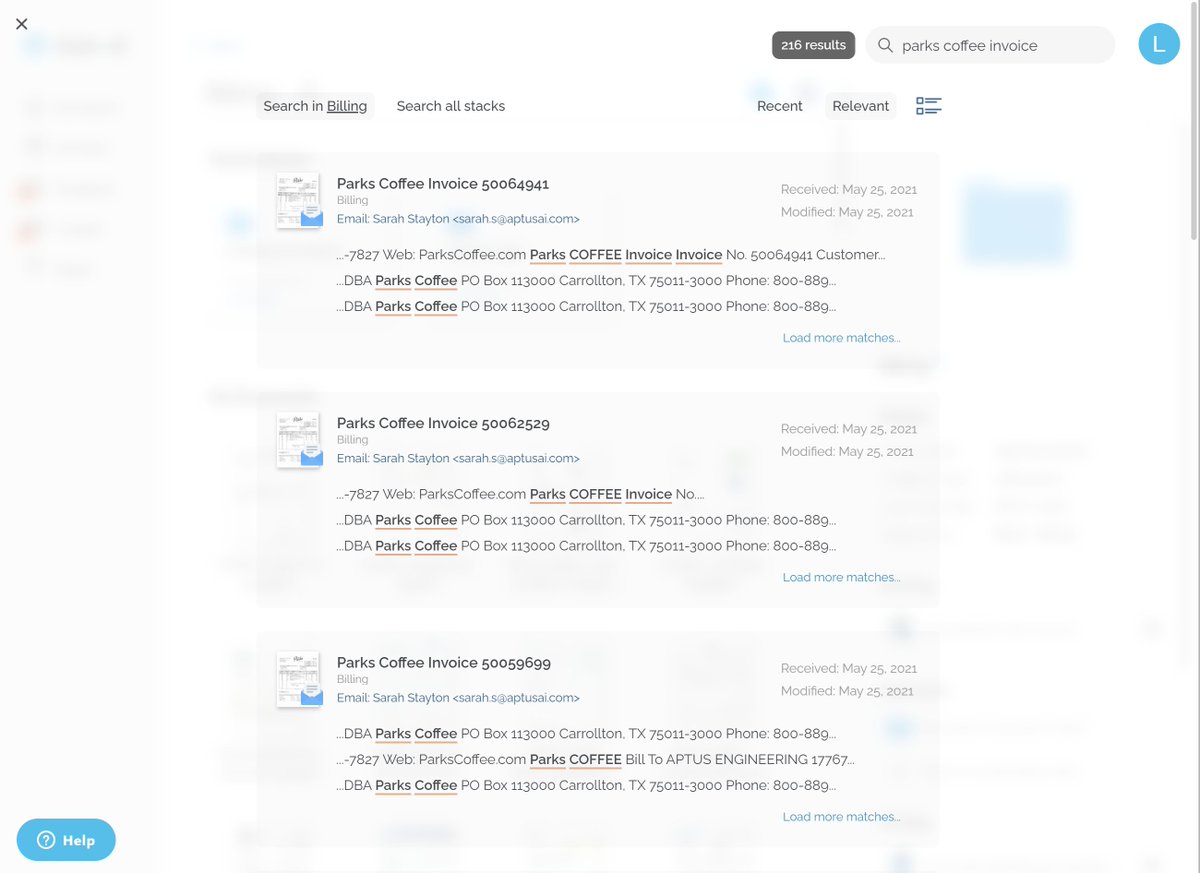Click the Sarah Stayton email under invoice 50059699
The image size is (1200, 873).
458,698
